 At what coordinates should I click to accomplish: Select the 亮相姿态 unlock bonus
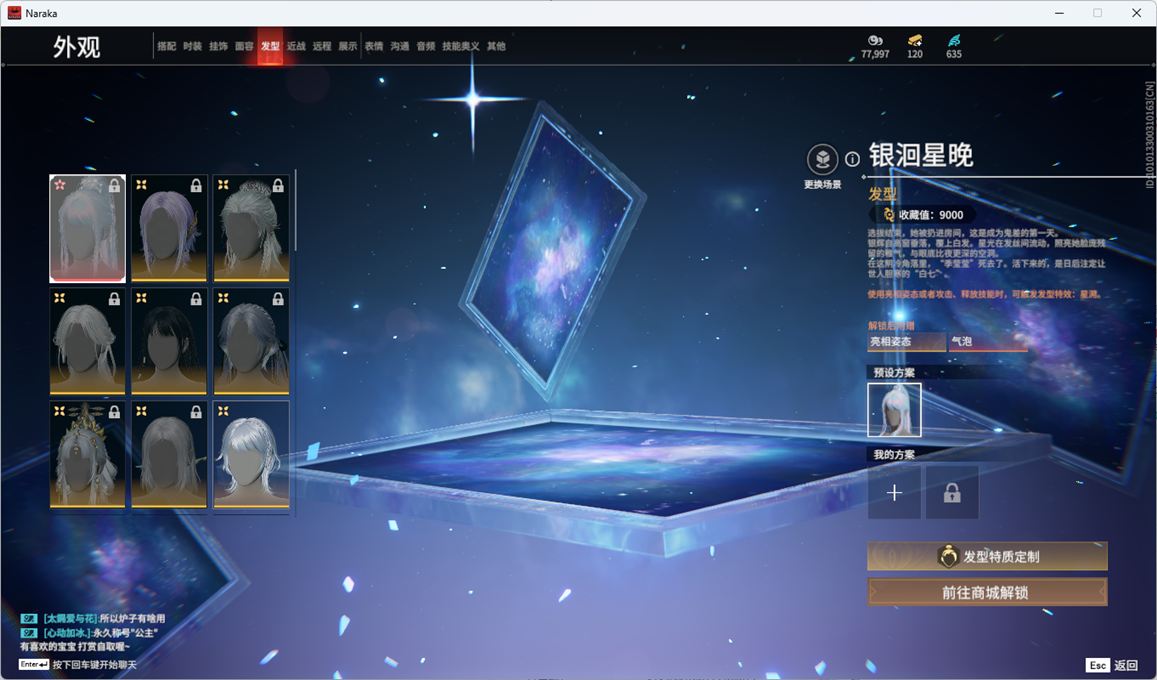click(906, 342)
